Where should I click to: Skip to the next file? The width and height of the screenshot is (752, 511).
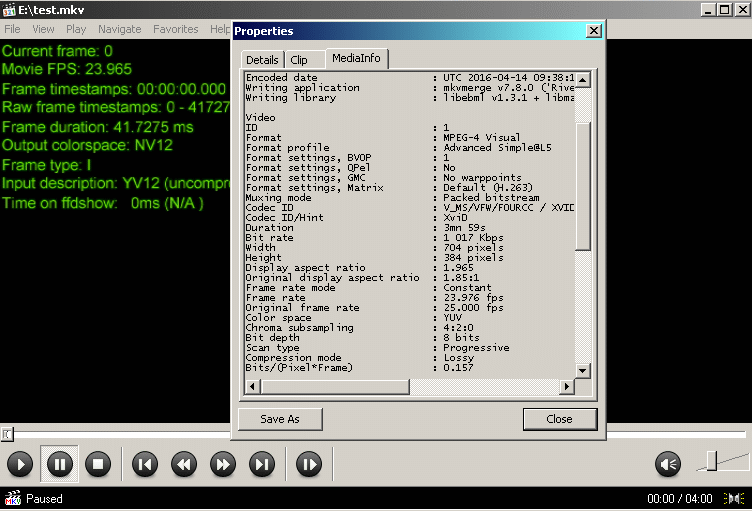262,464
